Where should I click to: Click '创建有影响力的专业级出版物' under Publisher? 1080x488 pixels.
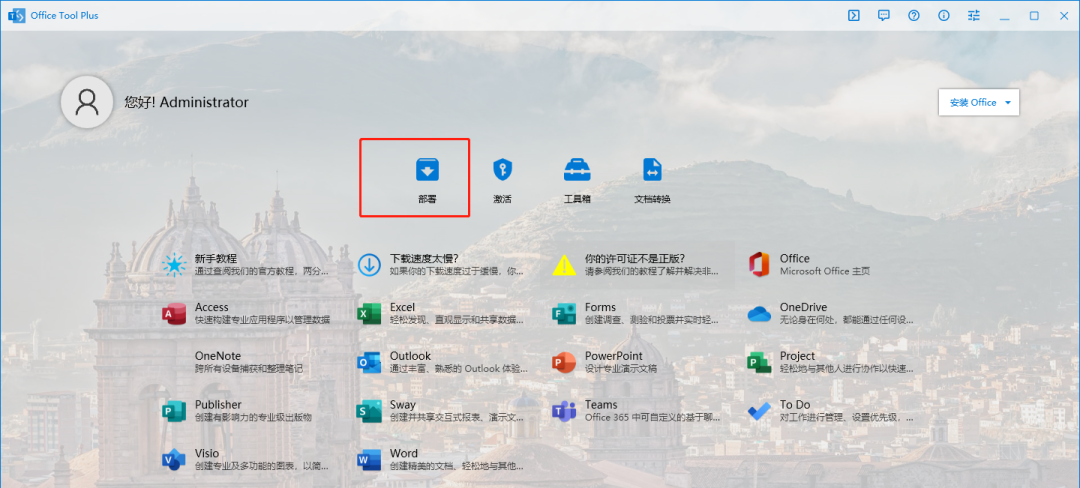[x=253, y=418]
